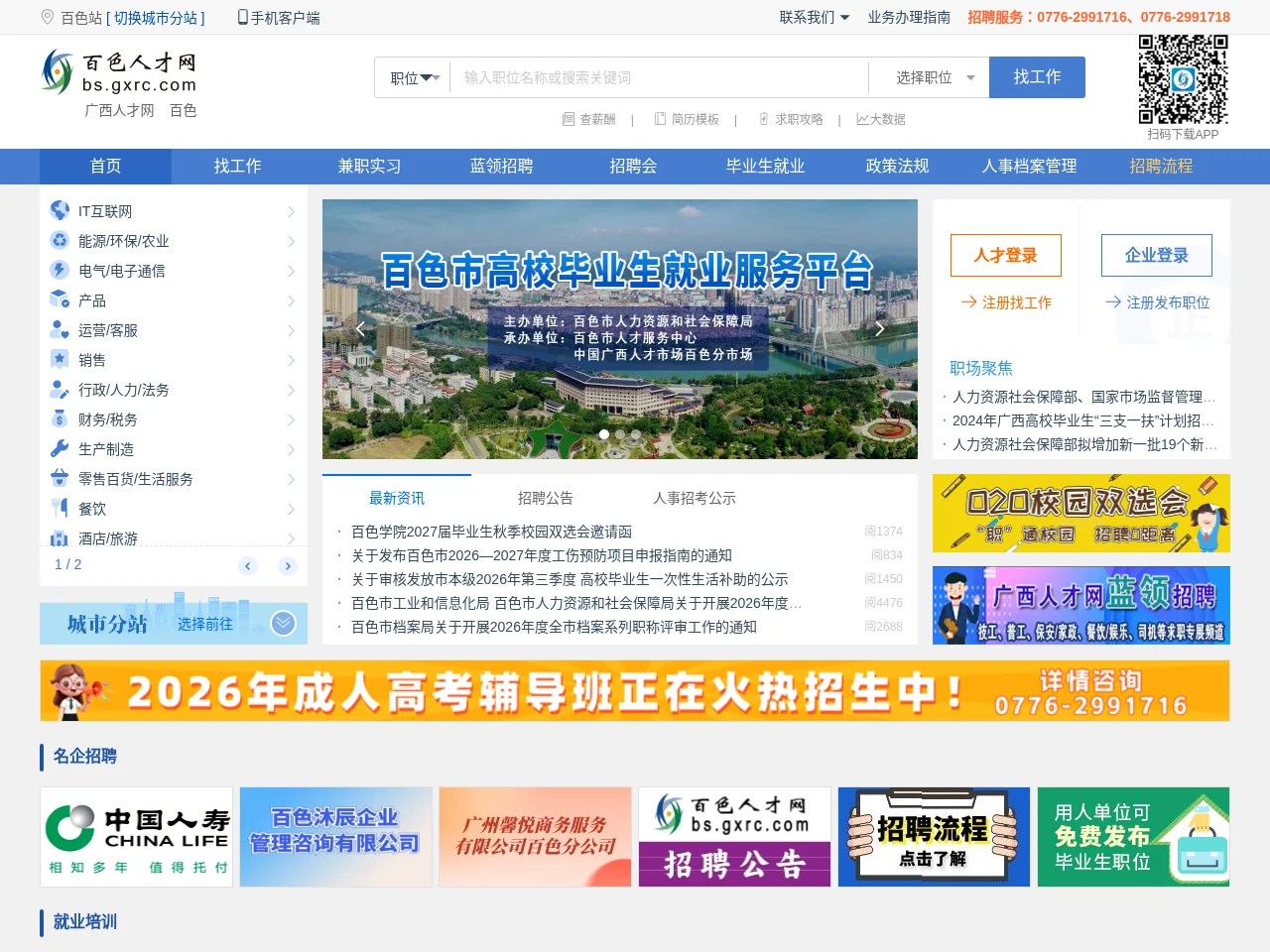The width and height of the screenshot is (1270, 952).
Task: Click the 切换城市分站 link
Action: click(x=155, y=18)
